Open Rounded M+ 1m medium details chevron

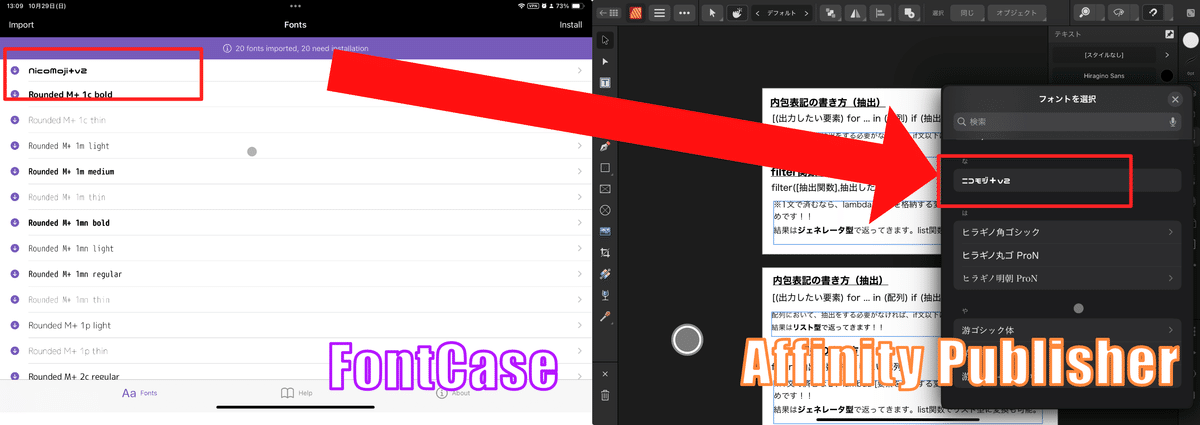580,171
